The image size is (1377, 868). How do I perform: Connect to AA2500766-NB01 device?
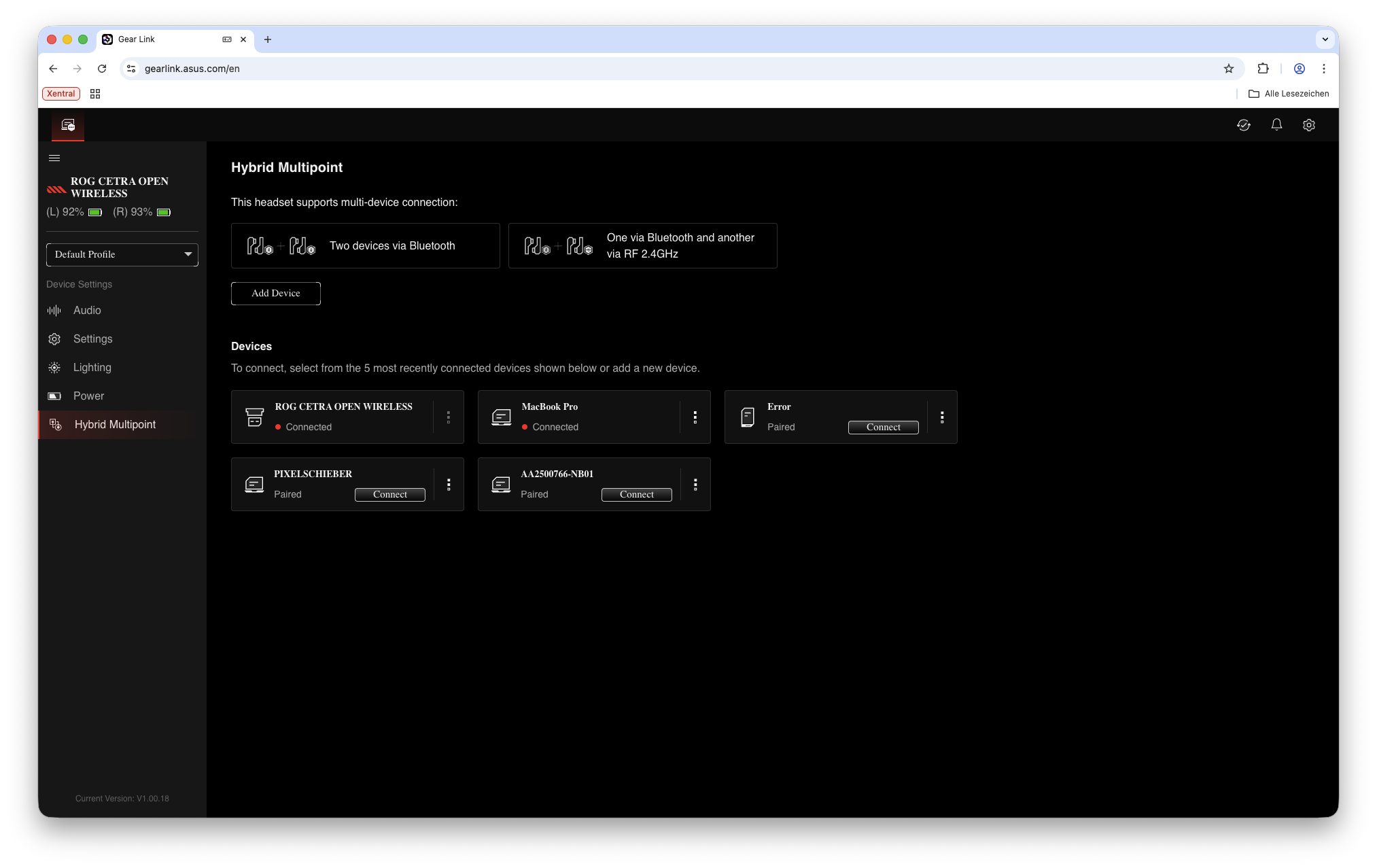(x=636, y=495)
